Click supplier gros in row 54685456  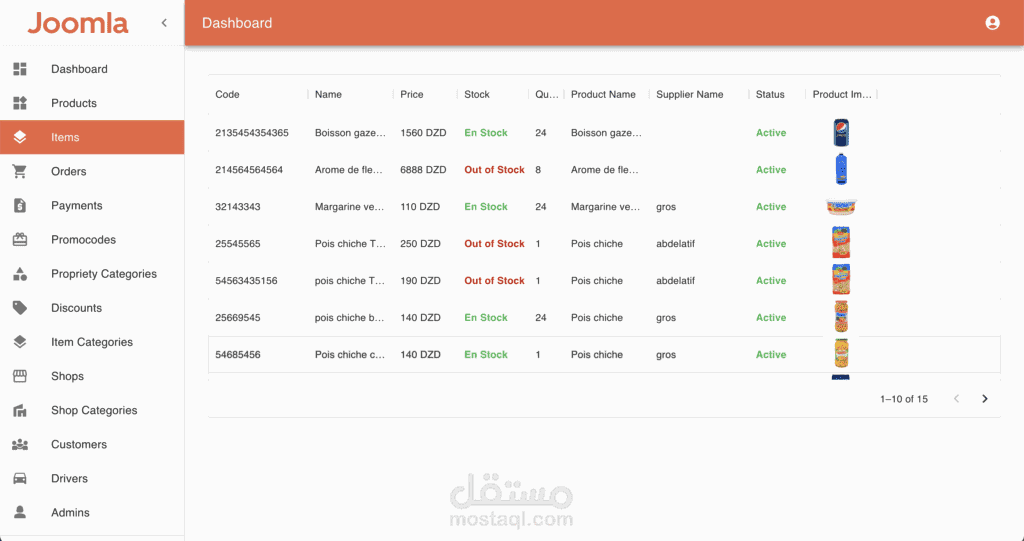[665, 354]
